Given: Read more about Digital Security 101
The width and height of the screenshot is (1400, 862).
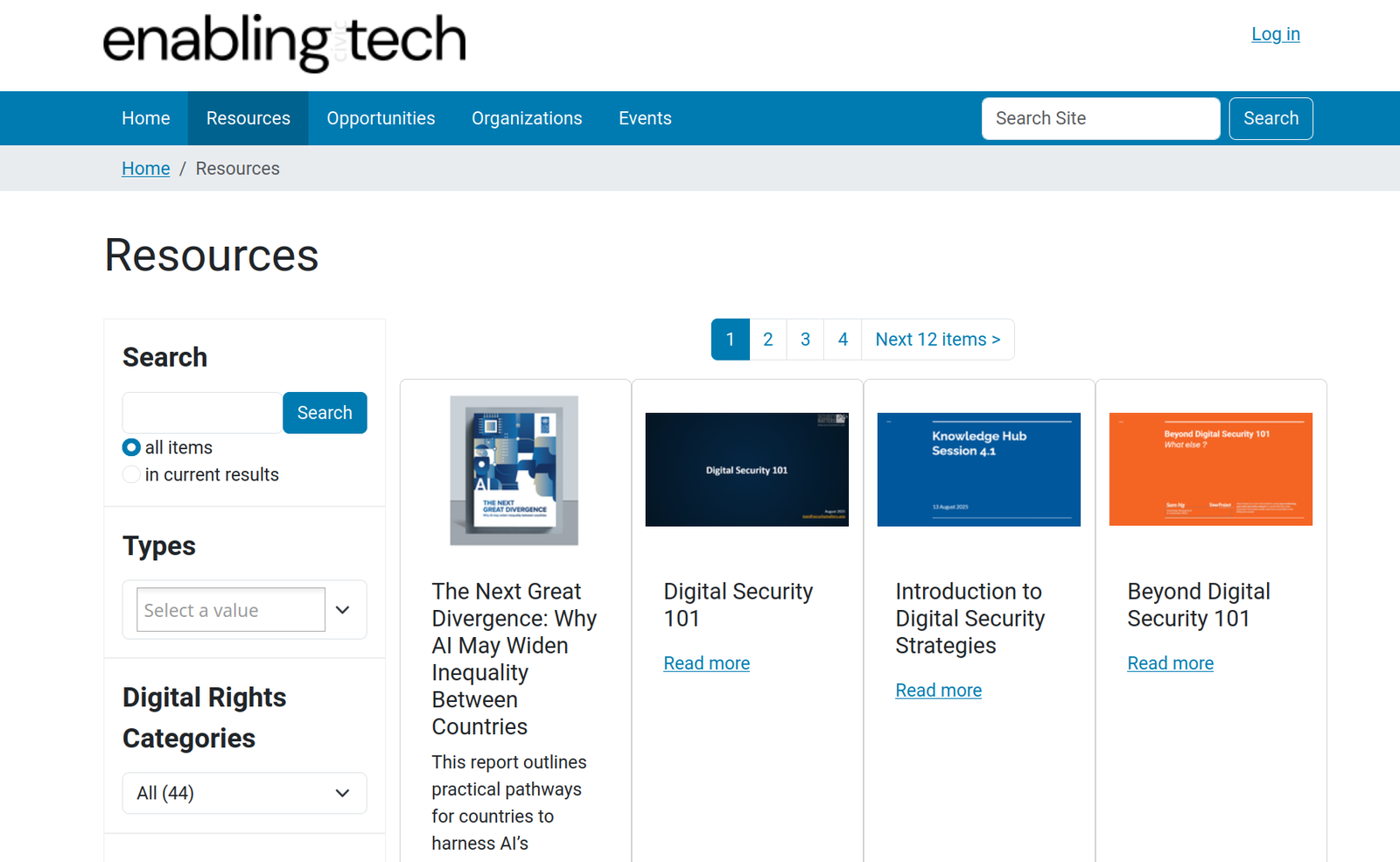Looking at the screenshot, I should coord(706,662).
